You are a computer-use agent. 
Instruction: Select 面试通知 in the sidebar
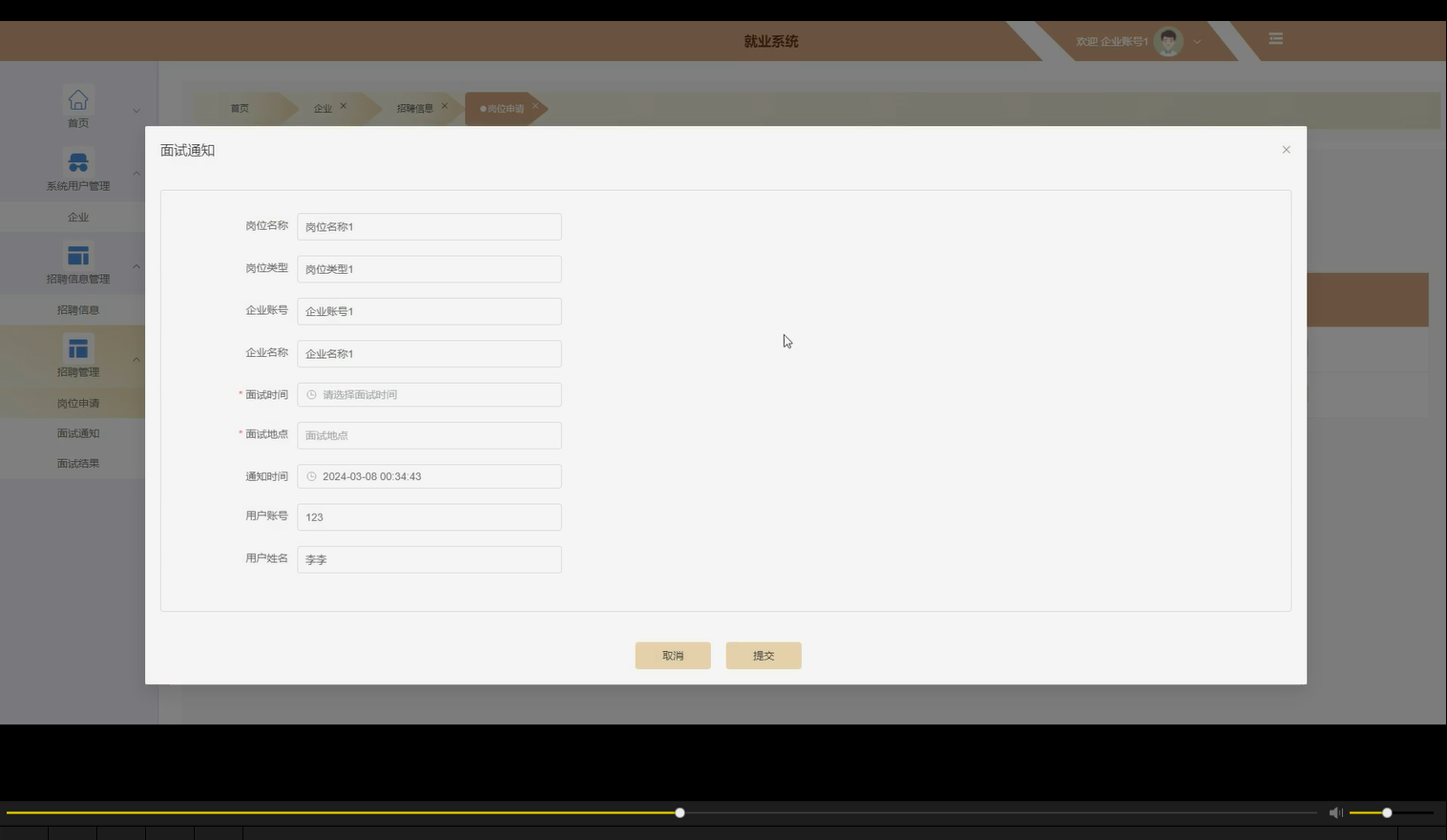click(x=78, y=433)
